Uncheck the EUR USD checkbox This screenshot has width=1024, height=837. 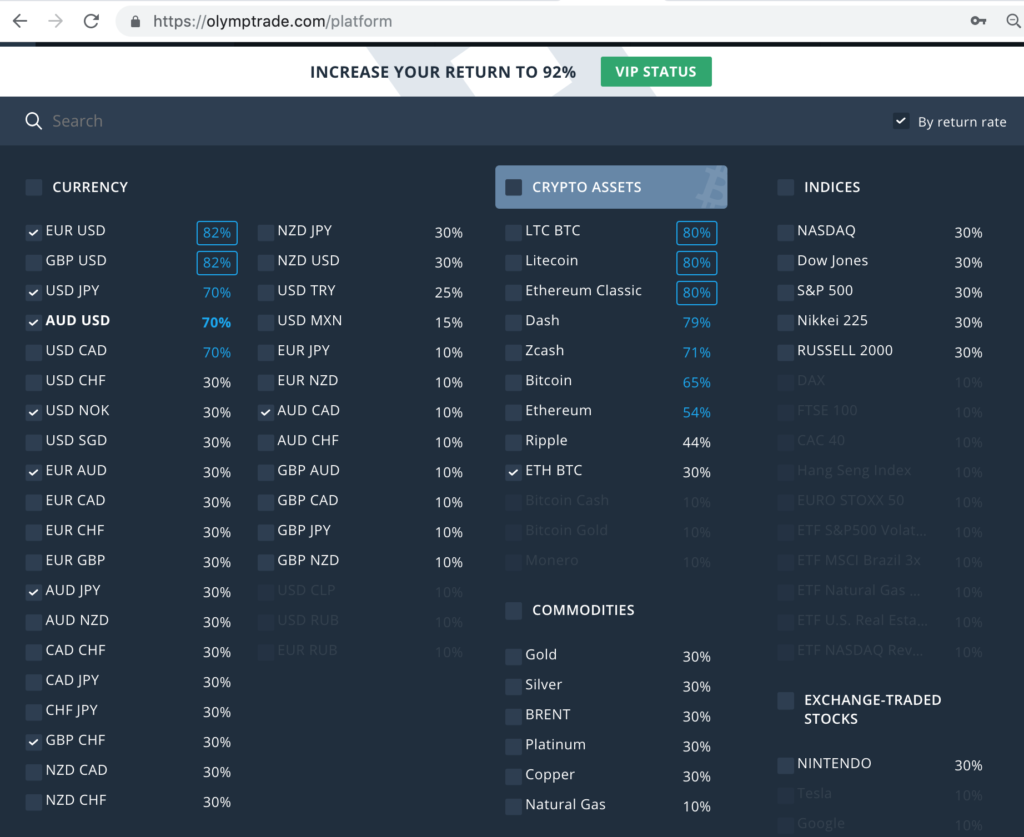[33, 232]
